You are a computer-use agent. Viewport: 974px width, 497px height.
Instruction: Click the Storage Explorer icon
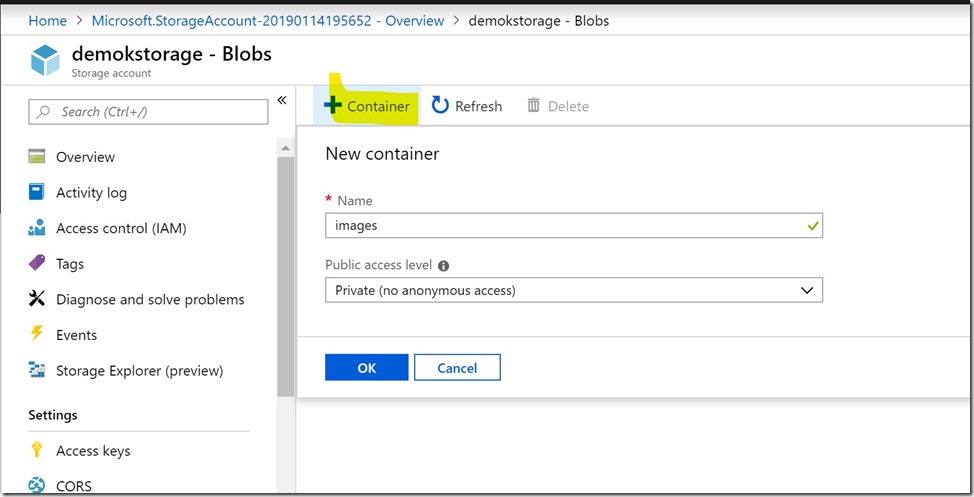(37, 370)
